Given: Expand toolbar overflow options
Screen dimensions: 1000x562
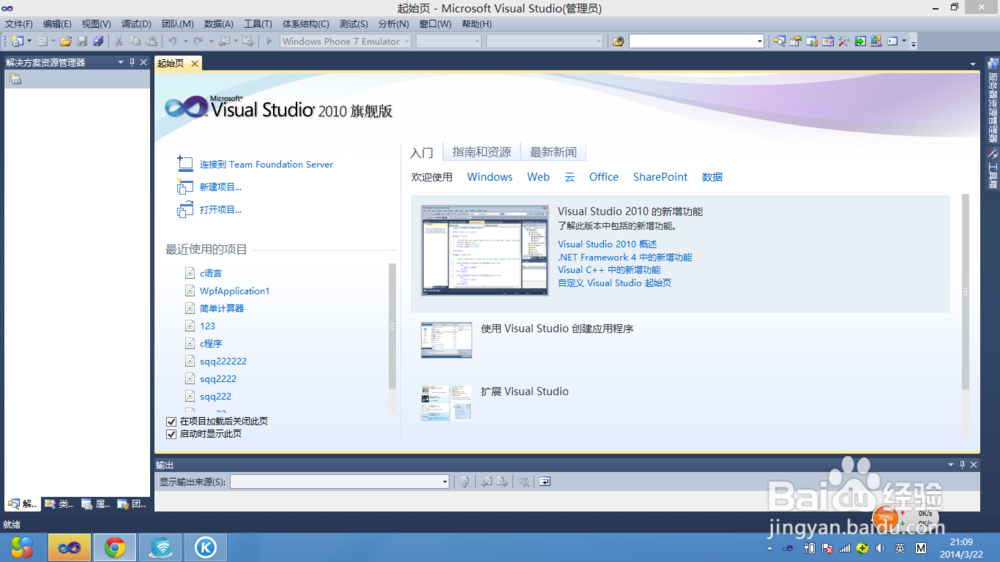Looking at the screenshot, I should [913, 43].
